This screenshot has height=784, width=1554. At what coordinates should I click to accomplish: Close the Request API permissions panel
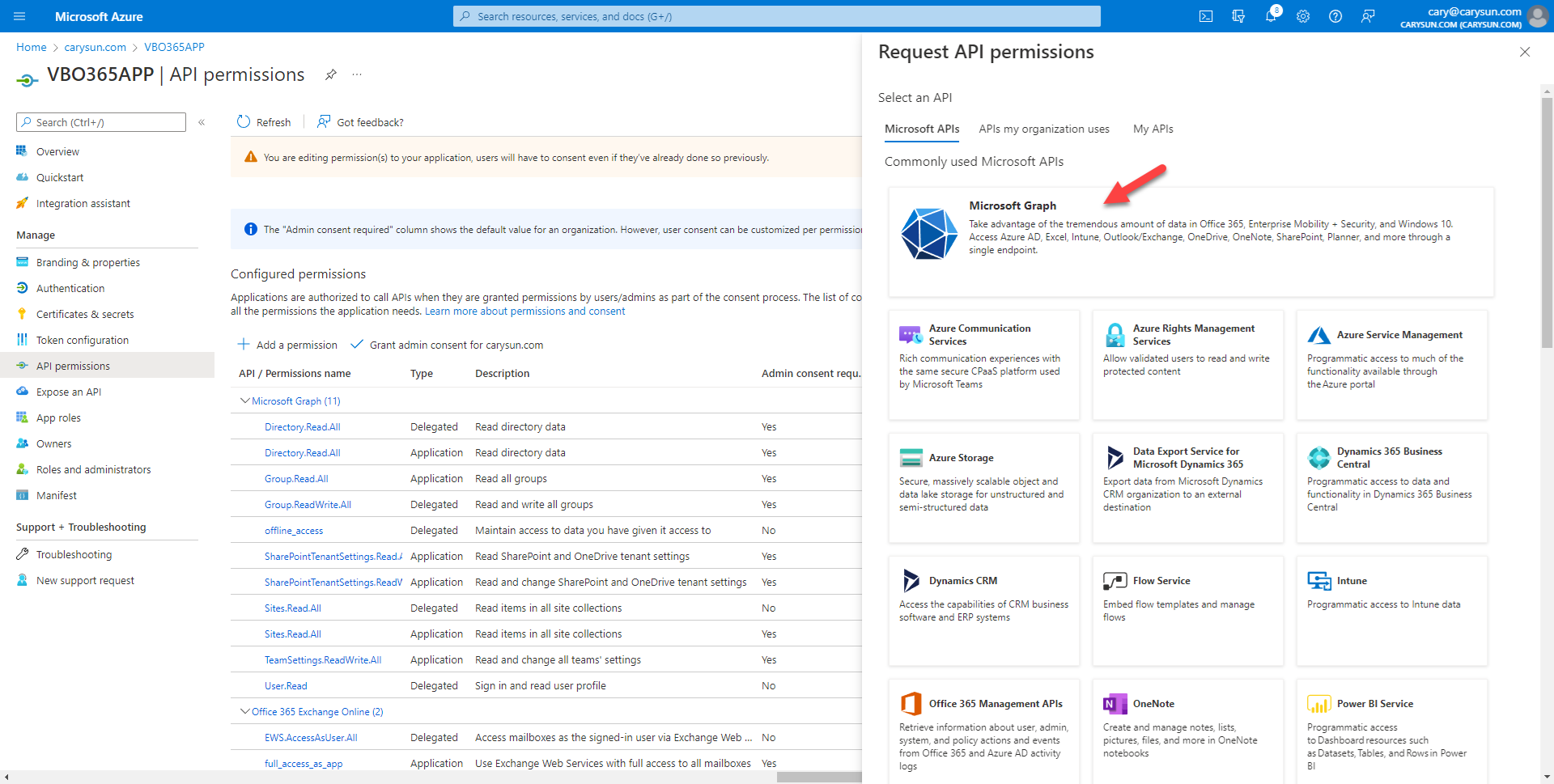[1525, 52]
